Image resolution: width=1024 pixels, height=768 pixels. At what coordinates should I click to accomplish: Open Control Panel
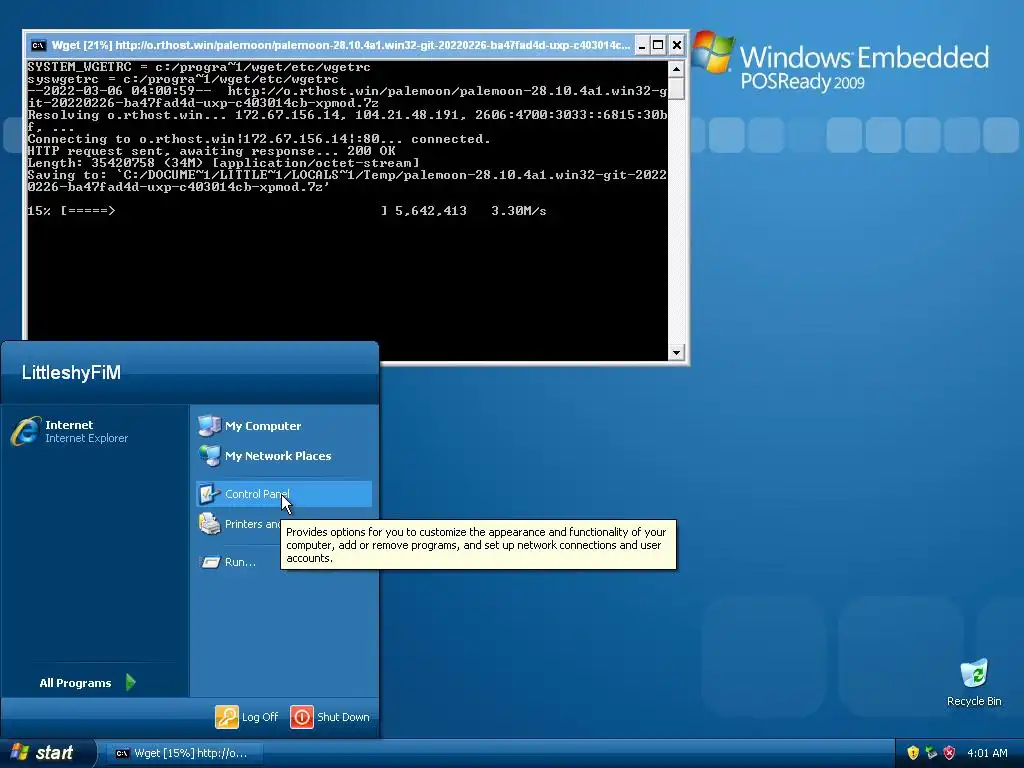pos(283,494)
